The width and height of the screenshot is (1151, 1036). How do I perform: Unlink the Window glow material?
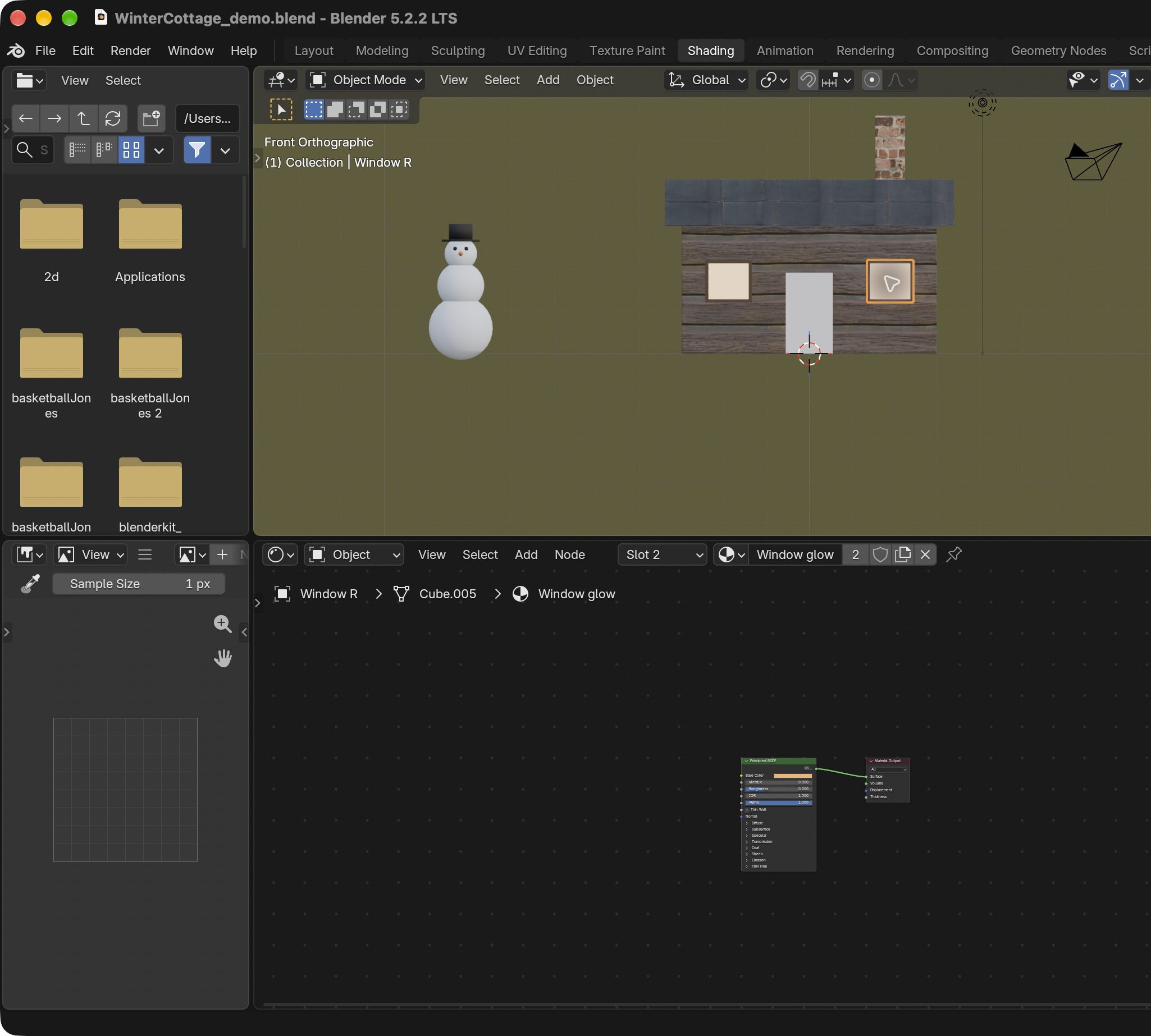coord(925,554)
